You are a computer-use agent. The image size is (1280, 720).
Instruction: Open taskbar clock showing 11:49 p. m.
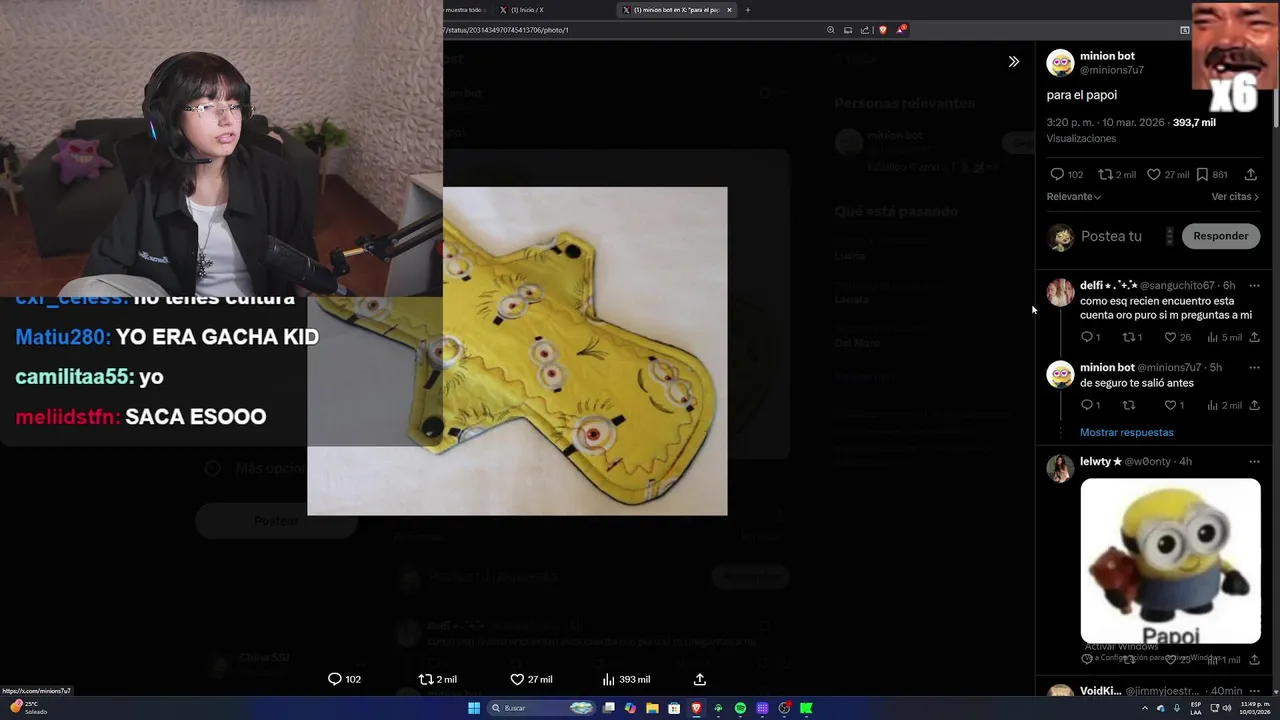pyautogui.click(x=1257, y=708)
